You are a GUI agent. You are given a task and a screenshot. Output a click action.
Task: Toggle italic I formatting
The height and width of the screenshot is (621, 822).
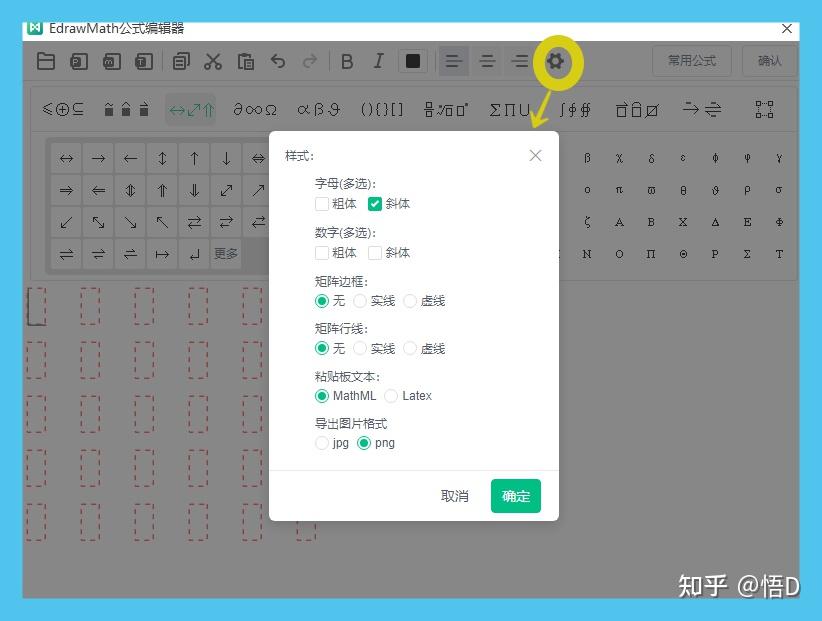(378, 61)
